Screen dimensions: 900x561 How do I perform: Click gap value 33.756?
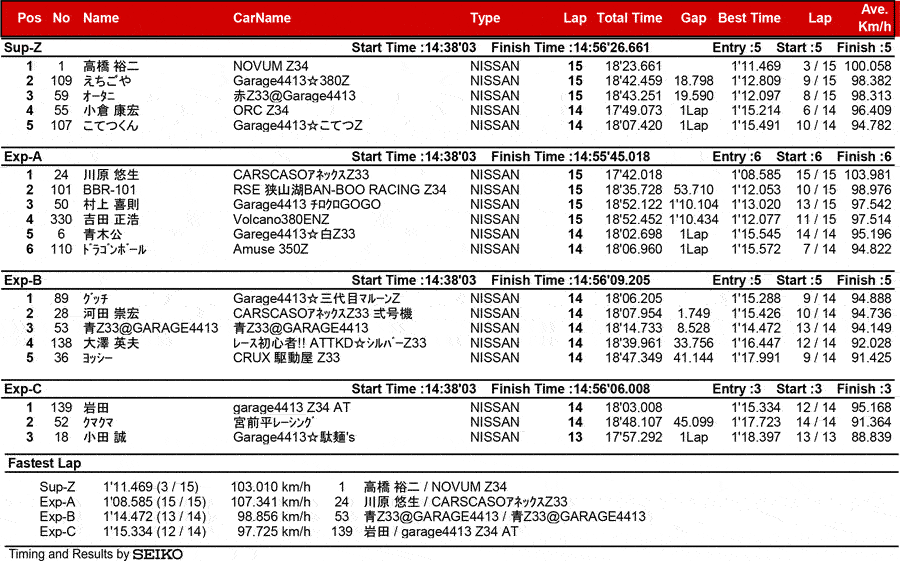click(x=693, y=343)
